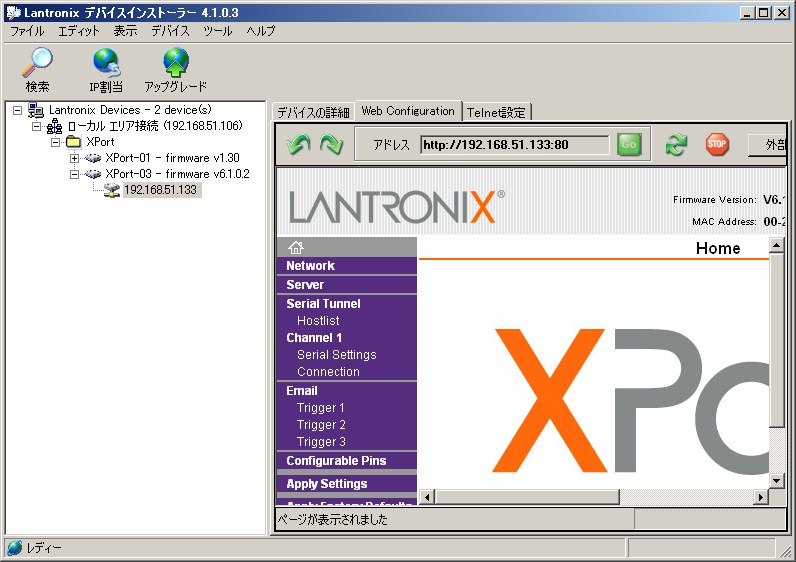Go back with the green back arrow
The image size is (796, 562).
pos(298,145)
